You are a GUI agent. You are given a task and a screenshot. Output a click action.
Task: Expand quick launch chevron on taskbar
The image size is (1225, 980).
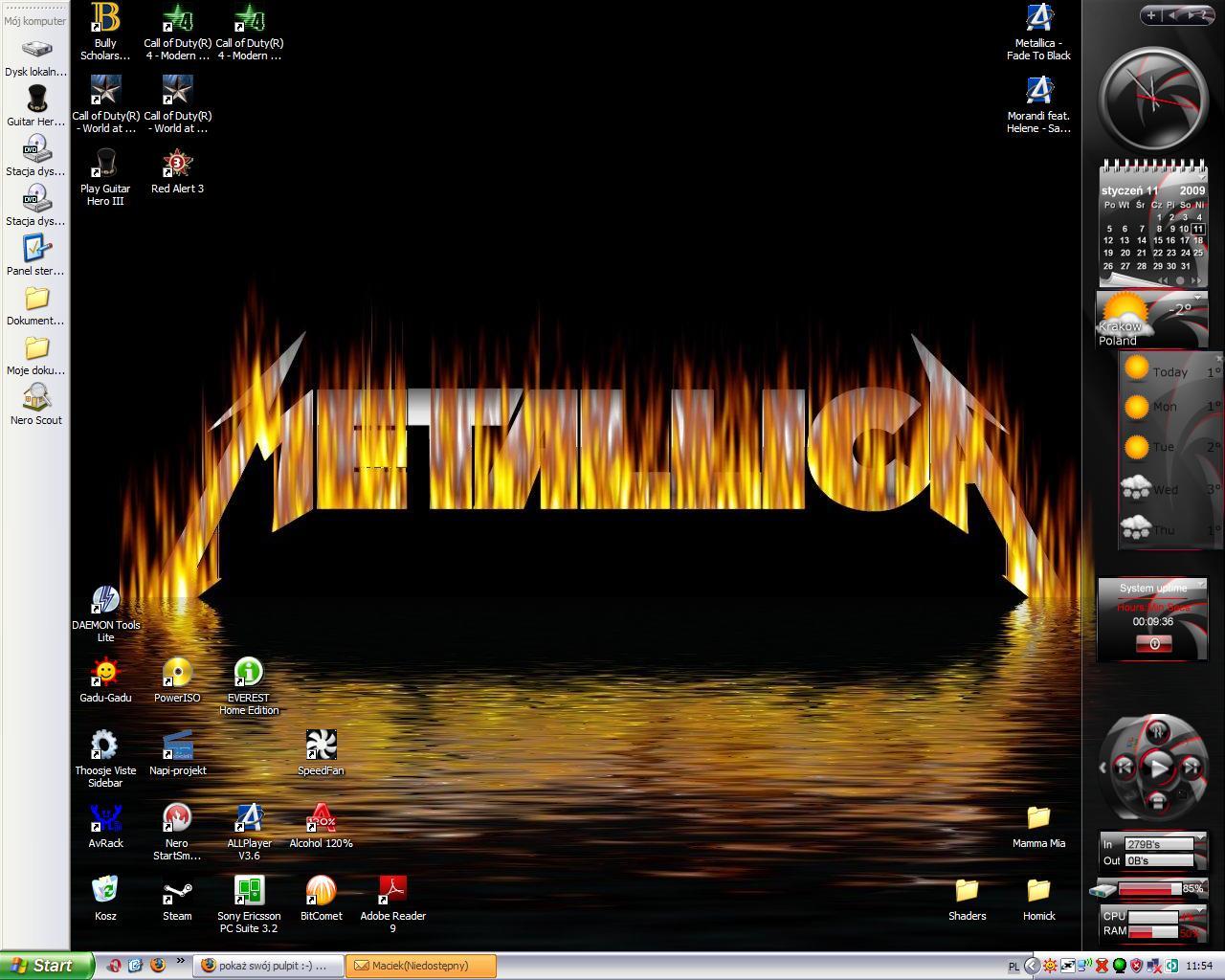pyautogui.click(x=180, y=963)
